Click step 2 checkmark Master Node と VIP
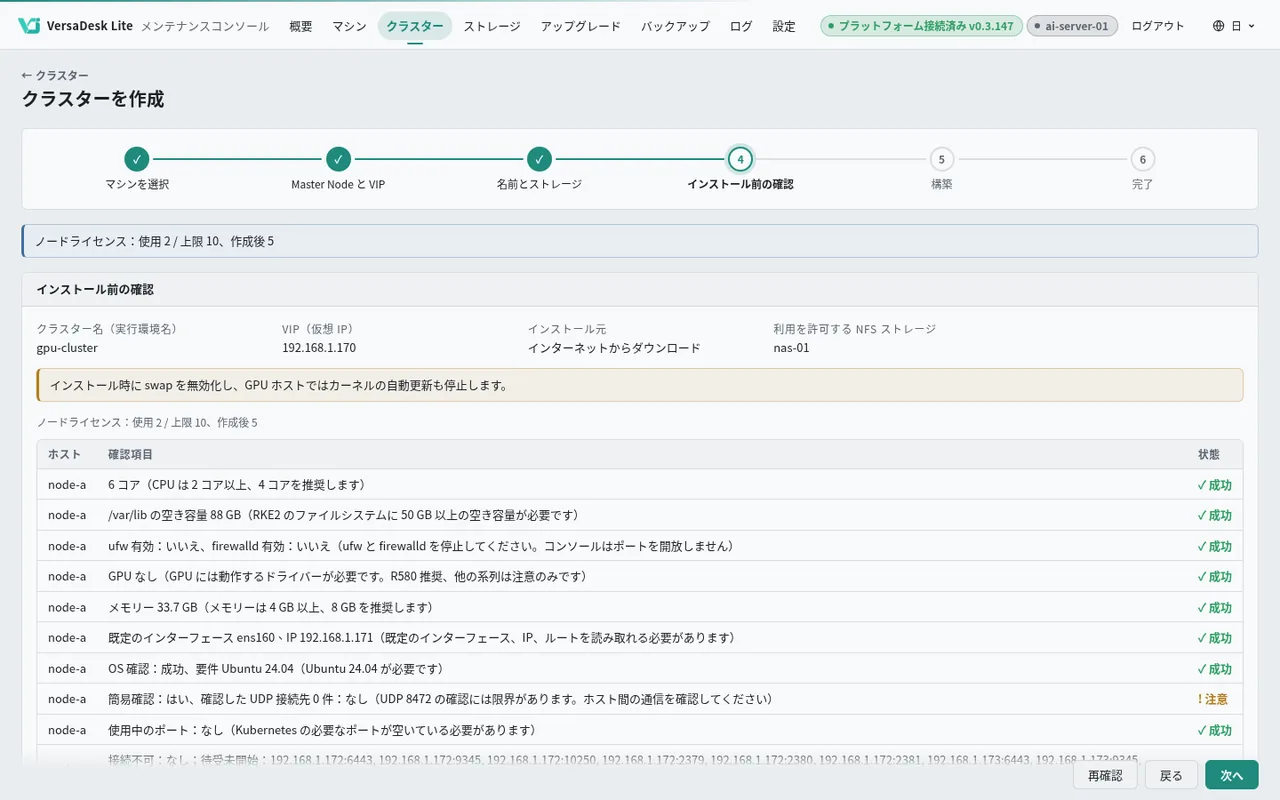 (338, 159)
